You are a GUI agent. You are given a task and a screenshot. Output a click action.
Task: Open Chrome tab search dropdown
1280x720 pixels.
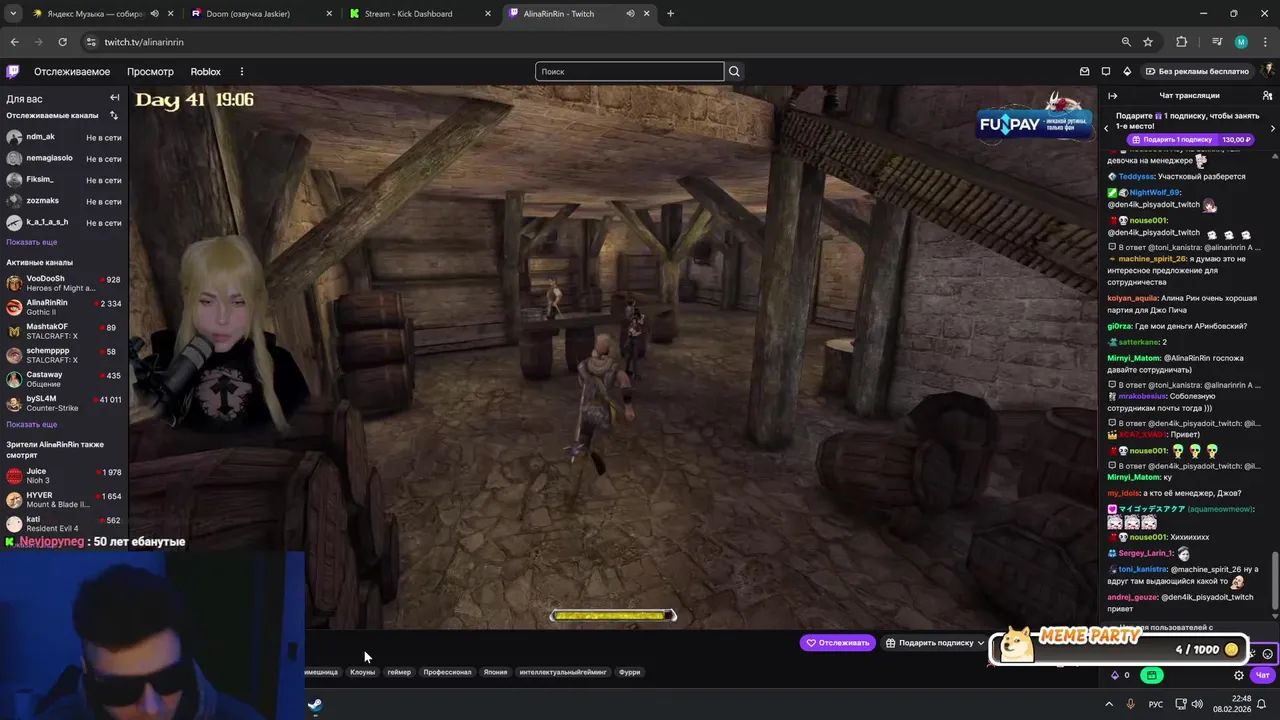(x=13, y=14)
